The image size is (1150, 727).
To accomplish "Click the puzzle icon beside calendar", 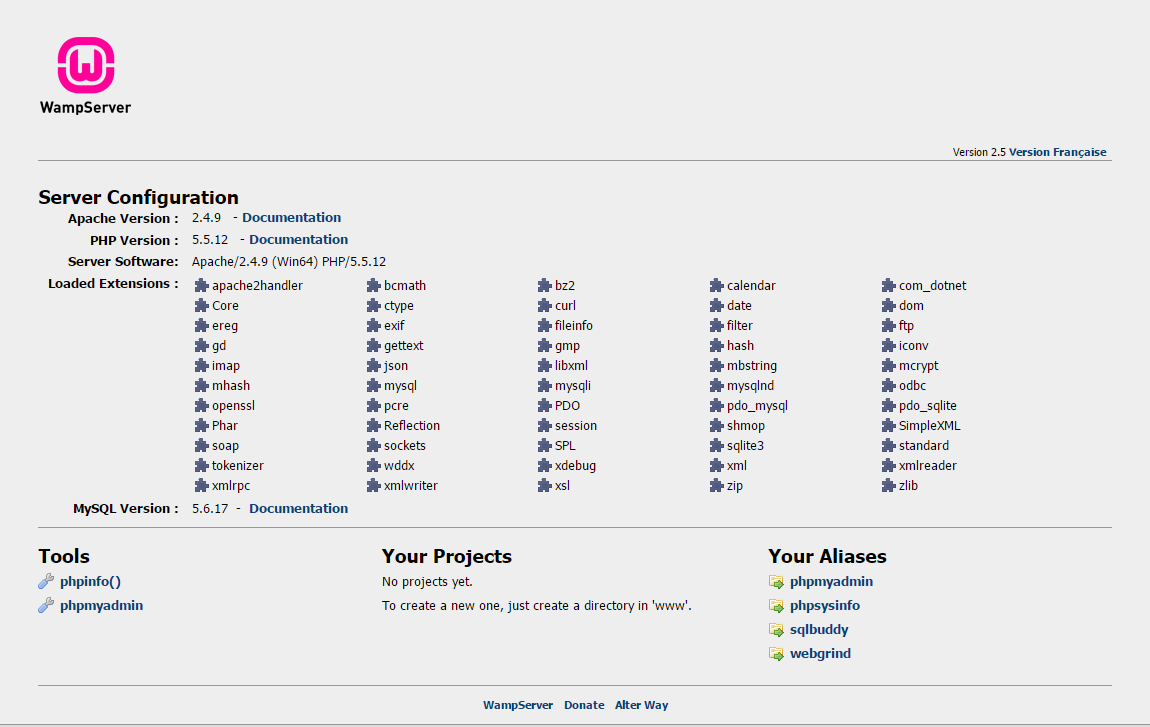I will point(717,285).
